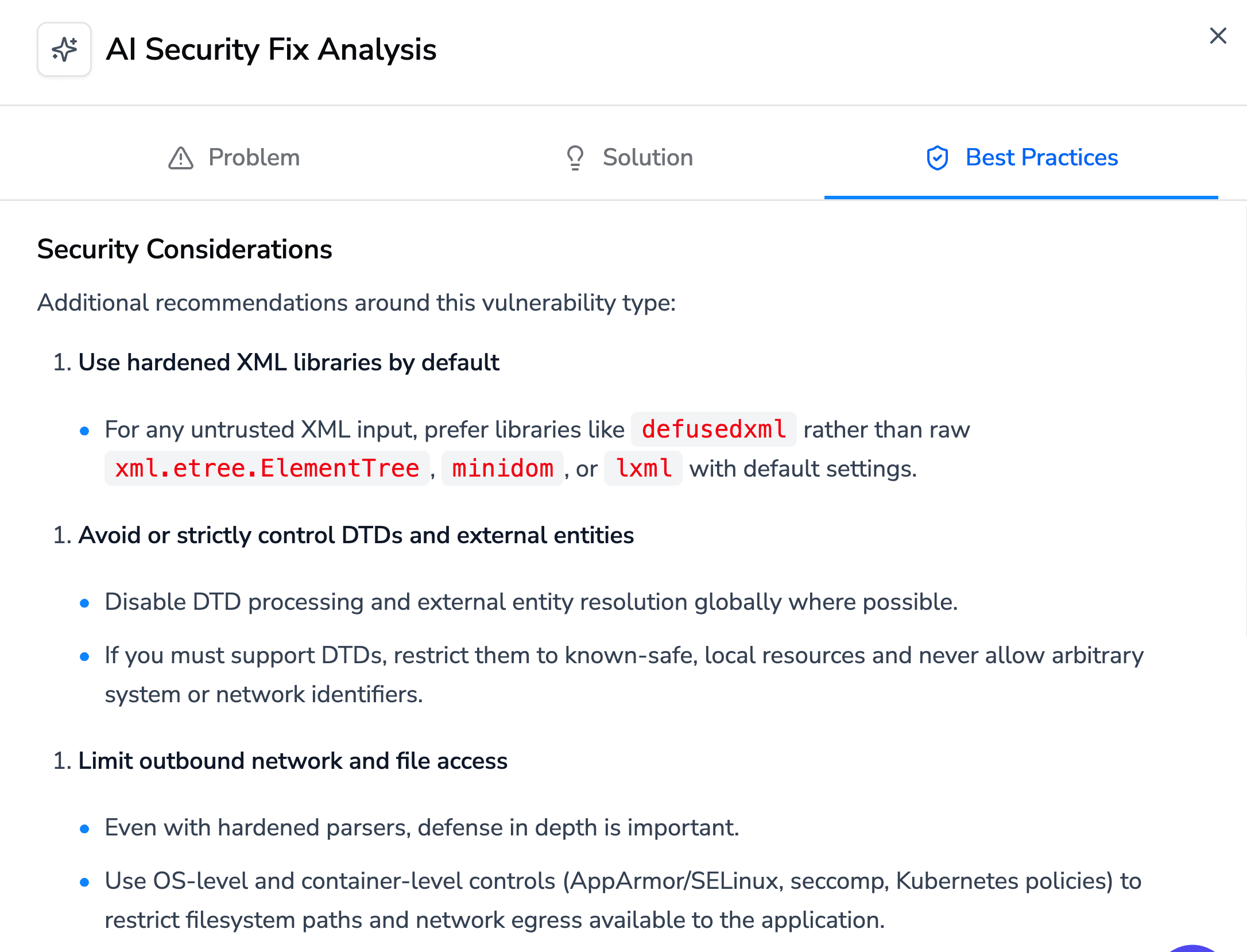This screenshot has width=1247, height=952.
Task: Click the "Additional recommendations" intro paragraph
Action: tap(357, 303)
